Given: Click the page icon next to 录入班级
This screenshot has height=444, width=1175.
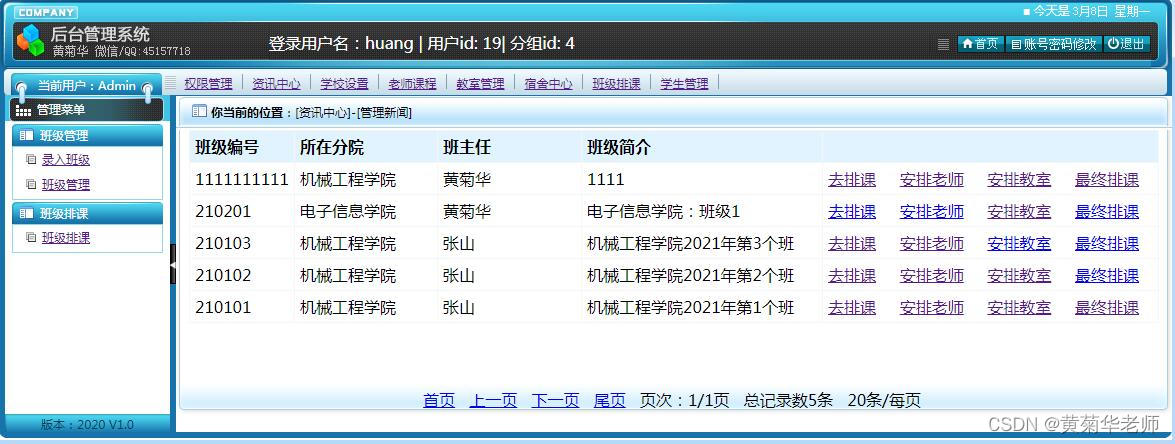Looking at the screenshot, I should pyautogui.click(x=31, y=159).
